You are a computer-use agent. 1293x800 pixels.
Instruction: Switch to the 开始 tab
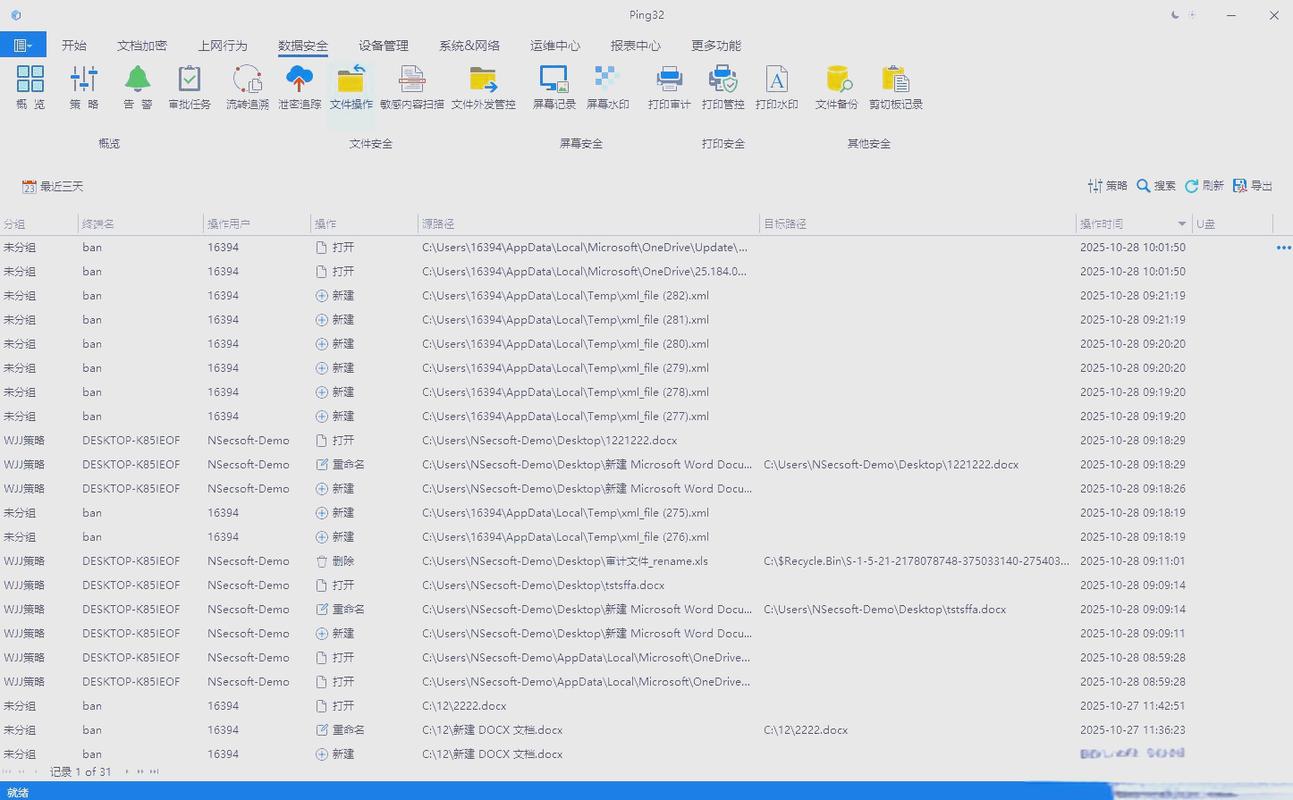pos(74,45)
